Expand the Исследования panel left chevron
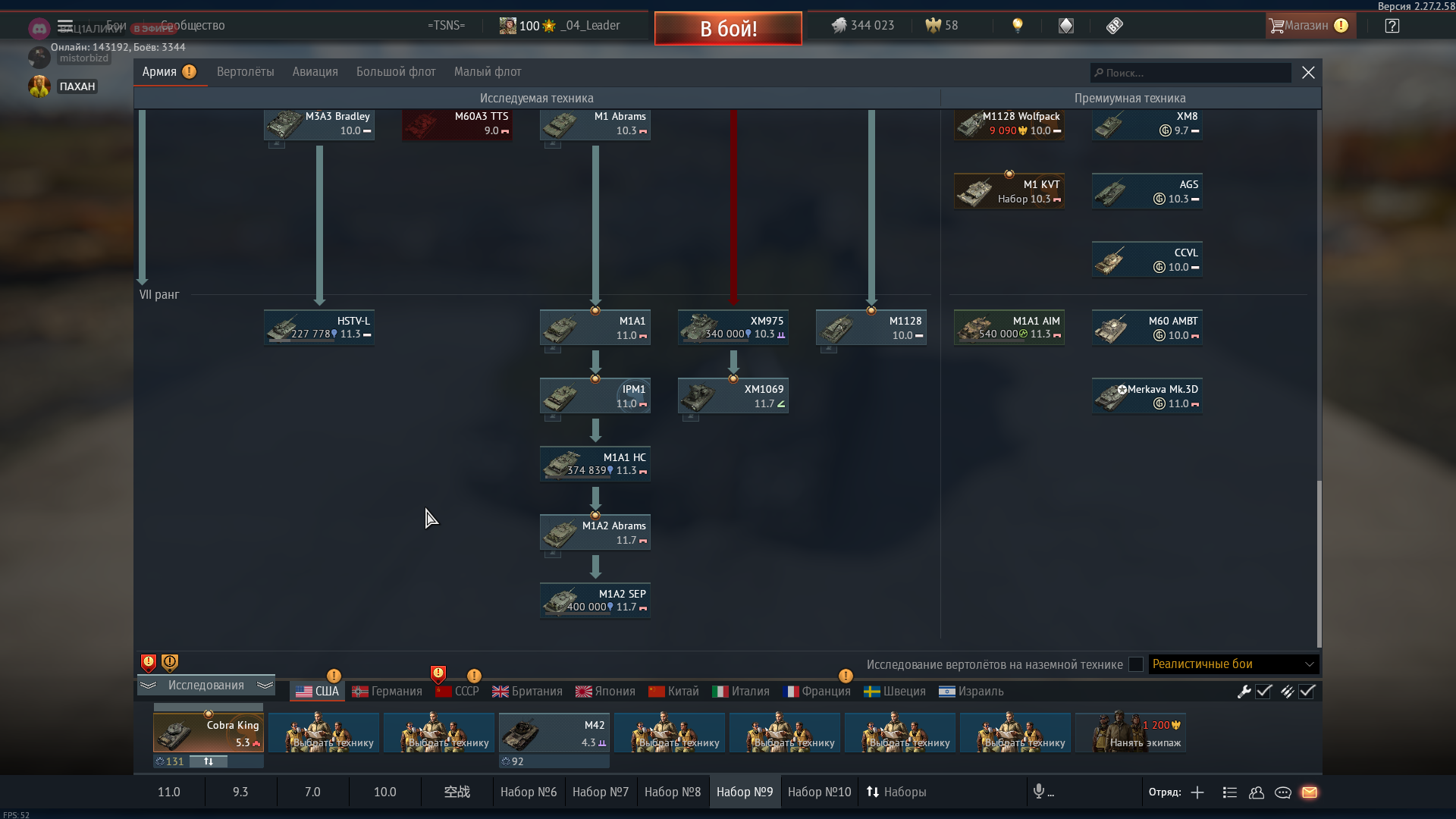 click(149, 685)
